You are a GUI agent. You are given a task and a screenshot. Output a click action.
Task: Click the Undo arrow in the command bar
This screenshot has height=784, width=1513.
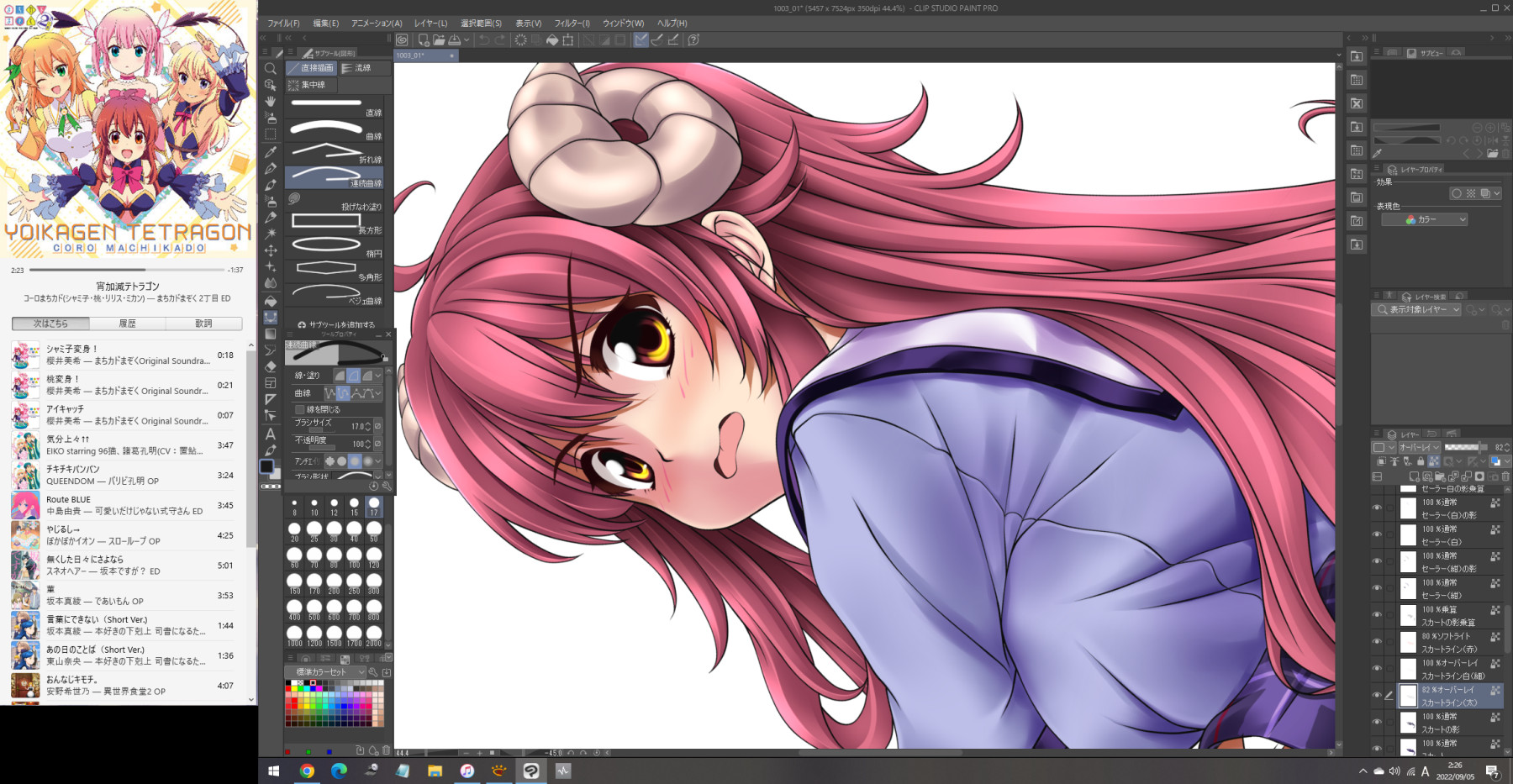coord(484,39)
